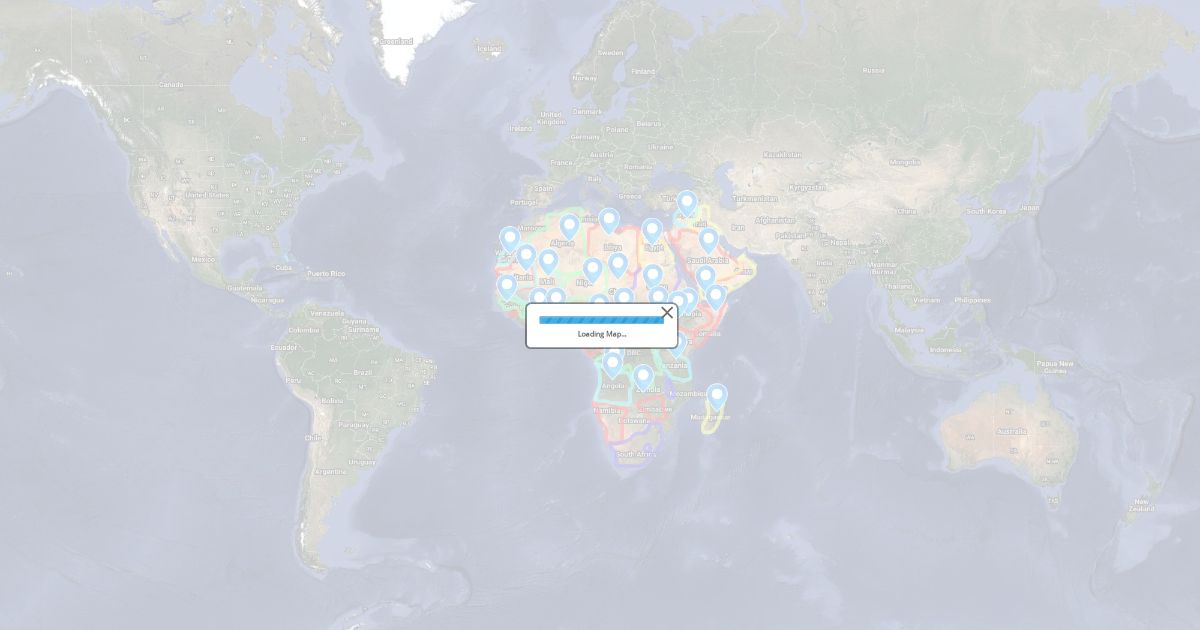Click the 'Russia' map label
1200x630 pixels.
pyautogui.click(x=873, y=70)
